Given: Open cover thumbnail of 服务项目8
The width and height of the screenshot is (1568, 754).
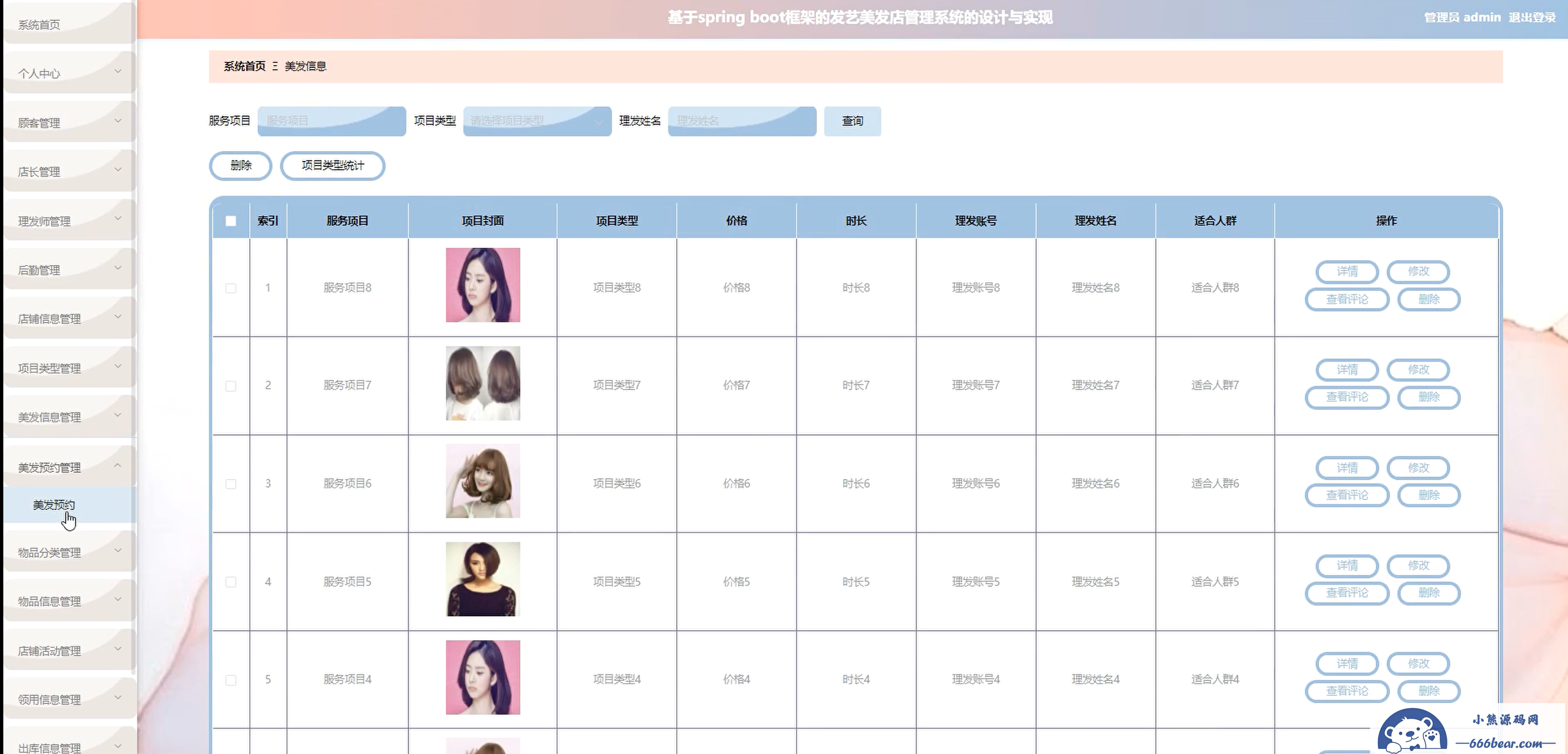Looking at the screenshot, I should pos(483,285).
